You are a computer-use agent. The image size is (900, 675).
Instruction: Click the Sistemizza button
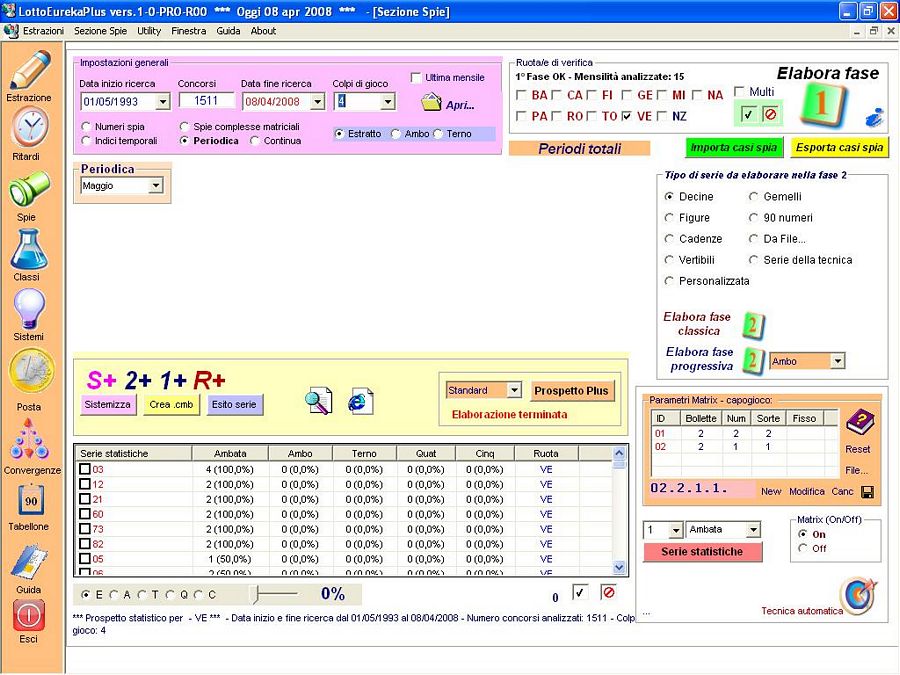click(x=107, y=405)
